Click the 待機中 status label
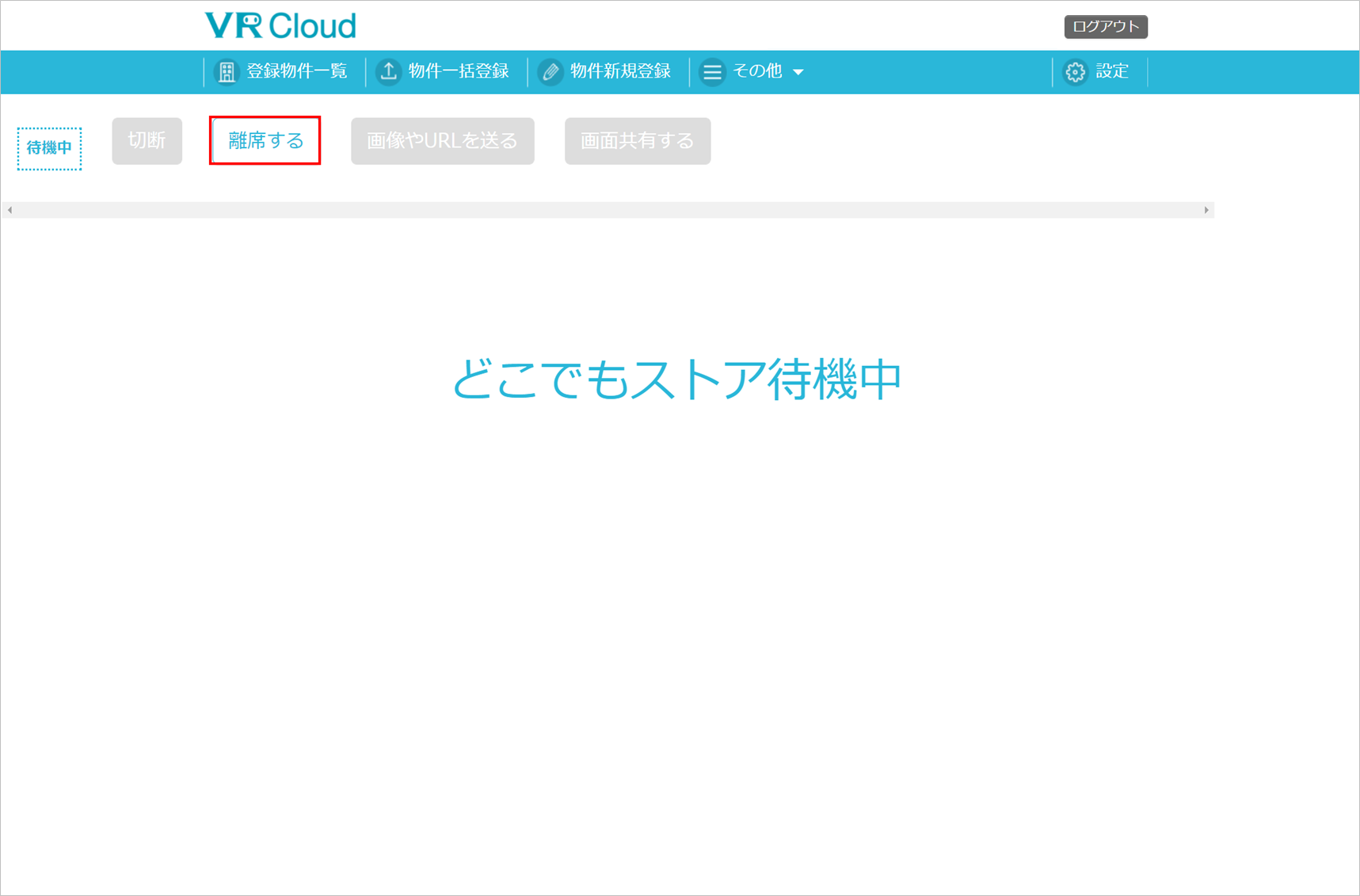Screen dimensions: 1360x896 coord(49,148)
